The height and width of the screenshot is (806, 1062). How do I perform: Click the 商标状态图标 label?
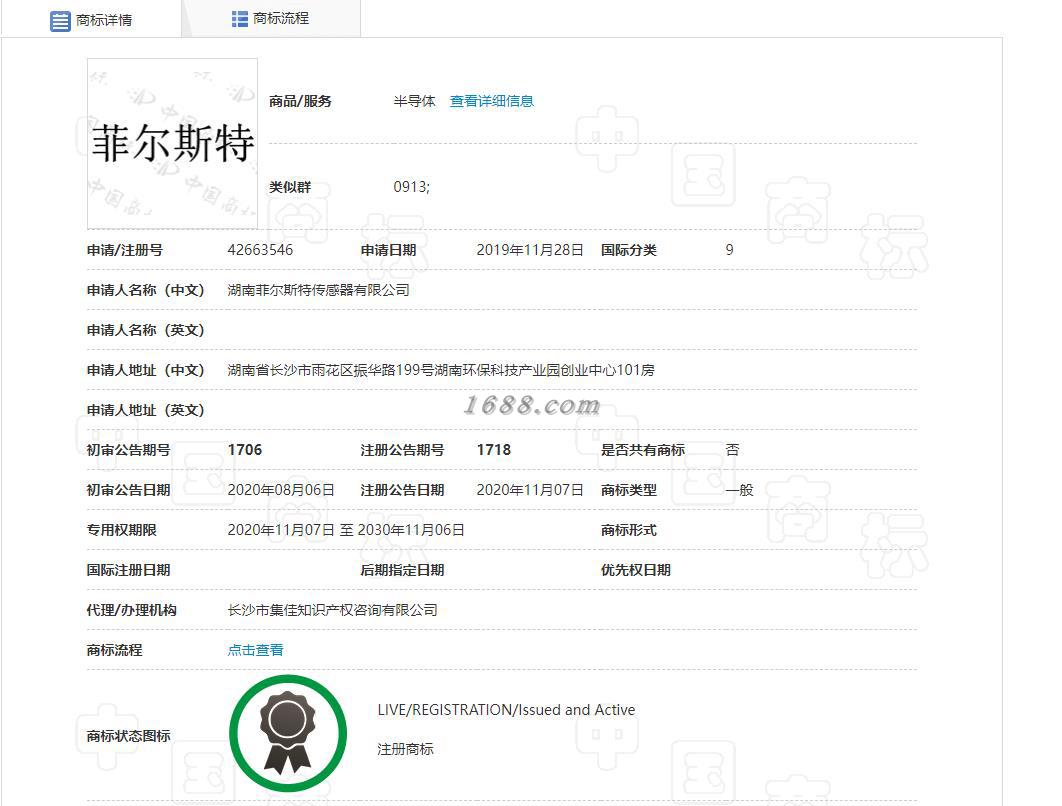point(128,736)
